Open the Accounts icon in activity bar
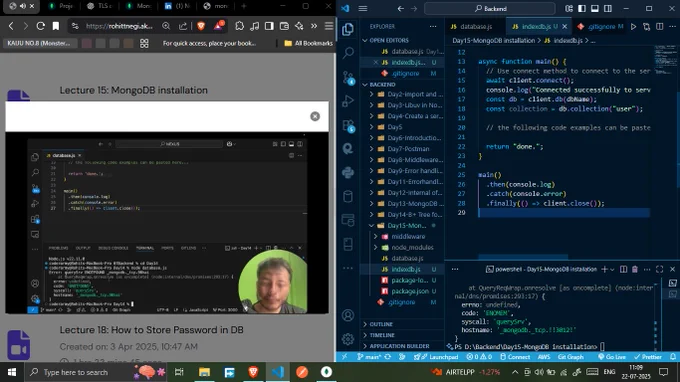Viewport: 680px width, 382px height. [348, 315]
